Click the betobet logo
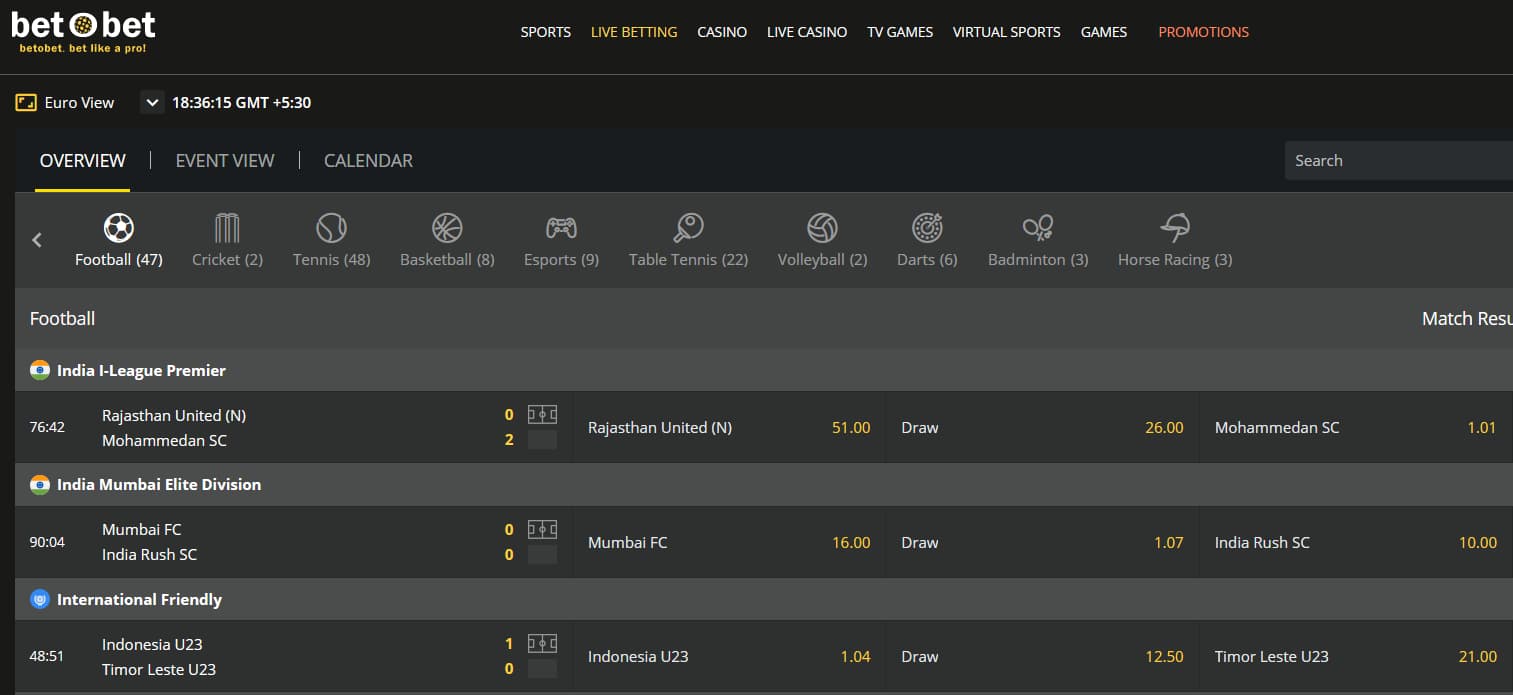Viewport: 1513px width, 695px height. point(84,32)
